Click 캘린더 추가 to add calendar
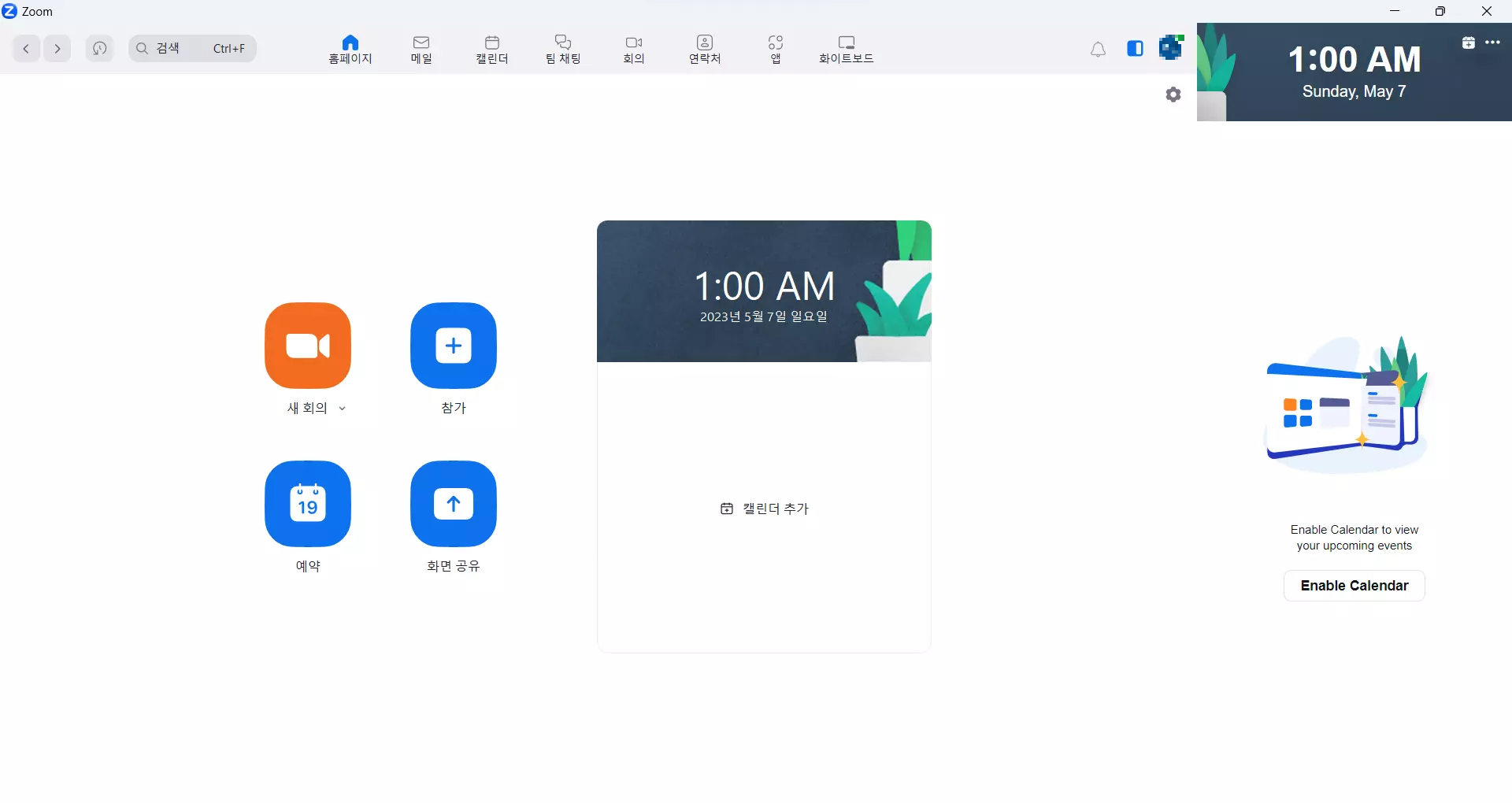Viewport: 1512px width, 803px height. tap(764, 509)
